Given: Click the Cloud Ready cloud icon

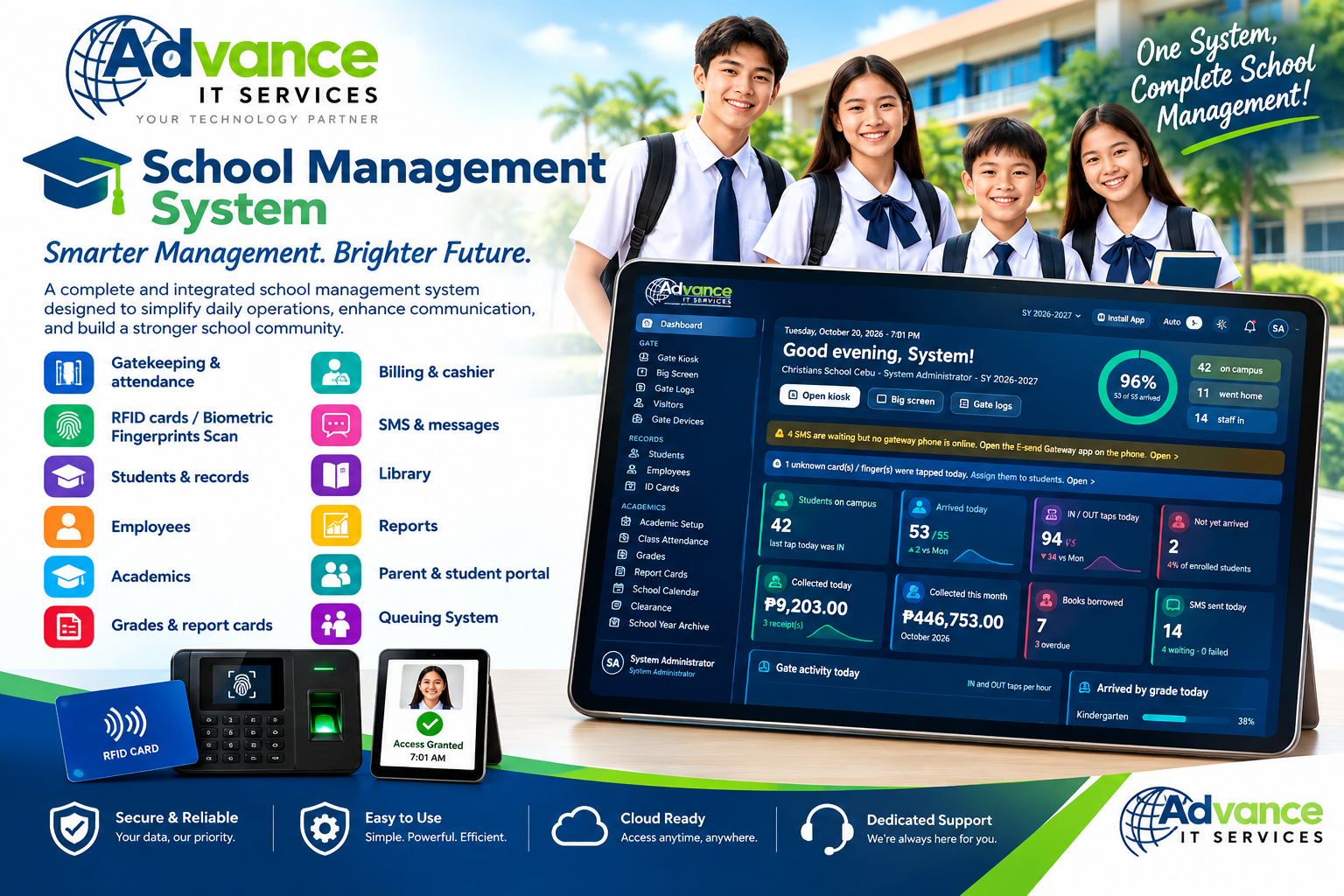Looking at the screenshot, I should 579,826.
